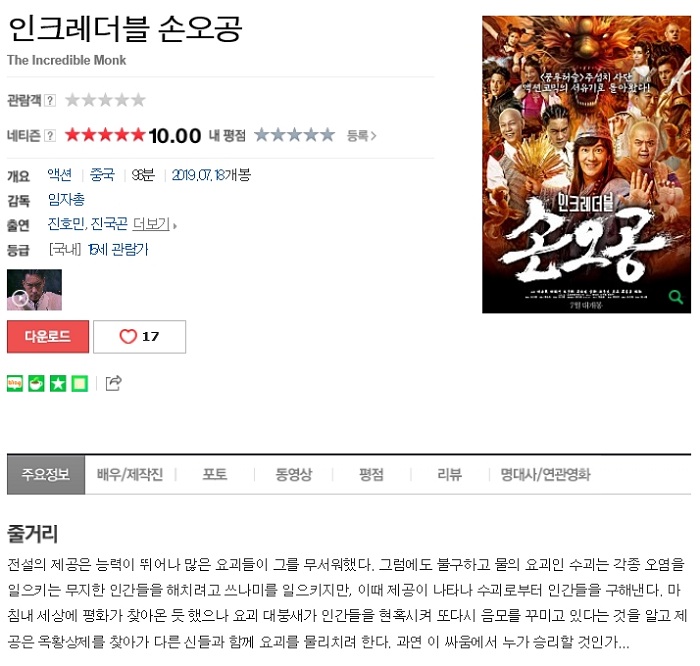Viewport: 700px width, 666px height.
Task: Open the 포토 tab
Action: click(x=215, y=474)
